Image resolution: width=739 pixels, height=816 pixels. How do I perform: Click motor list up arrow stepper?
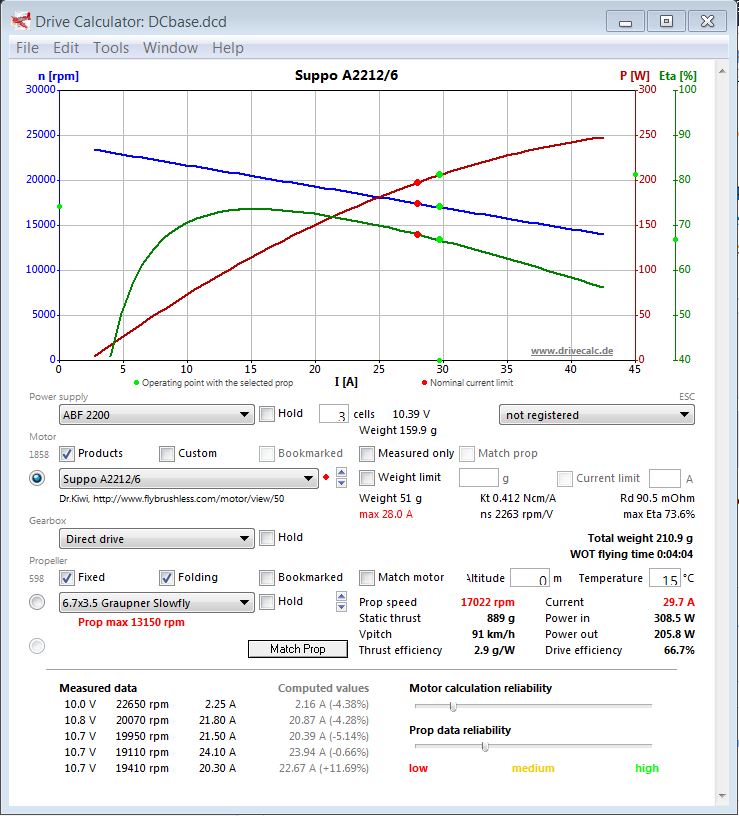[341, 473]
